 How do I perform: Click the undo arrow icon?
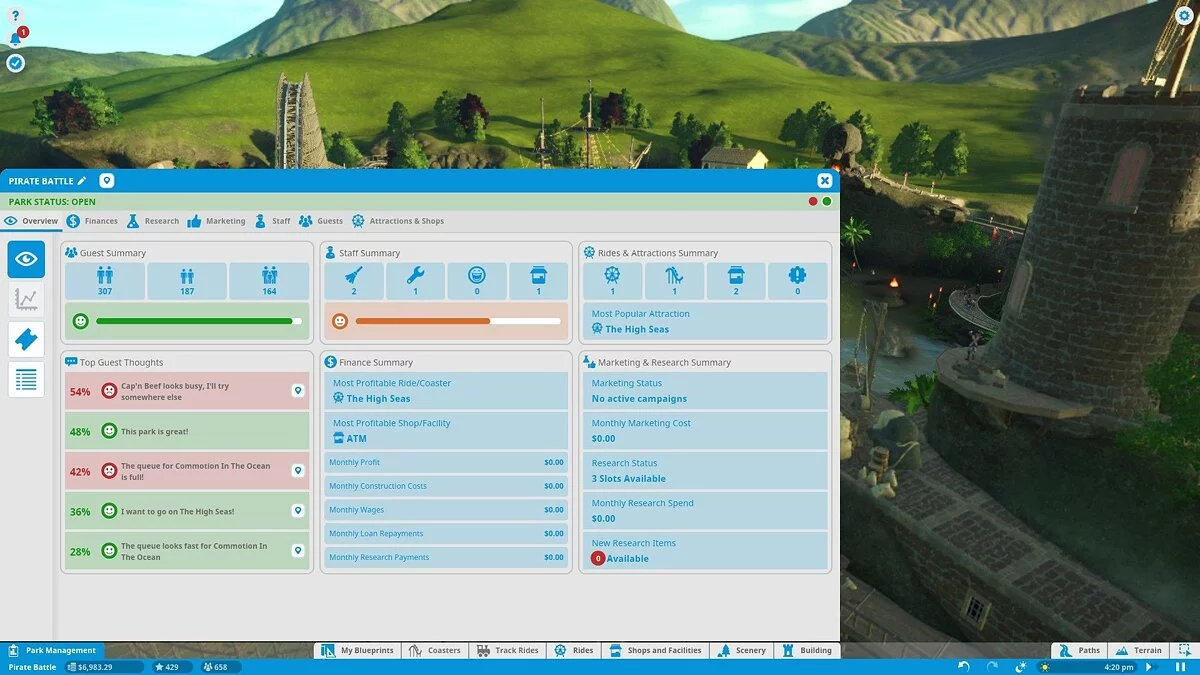[x=964, y=667]
